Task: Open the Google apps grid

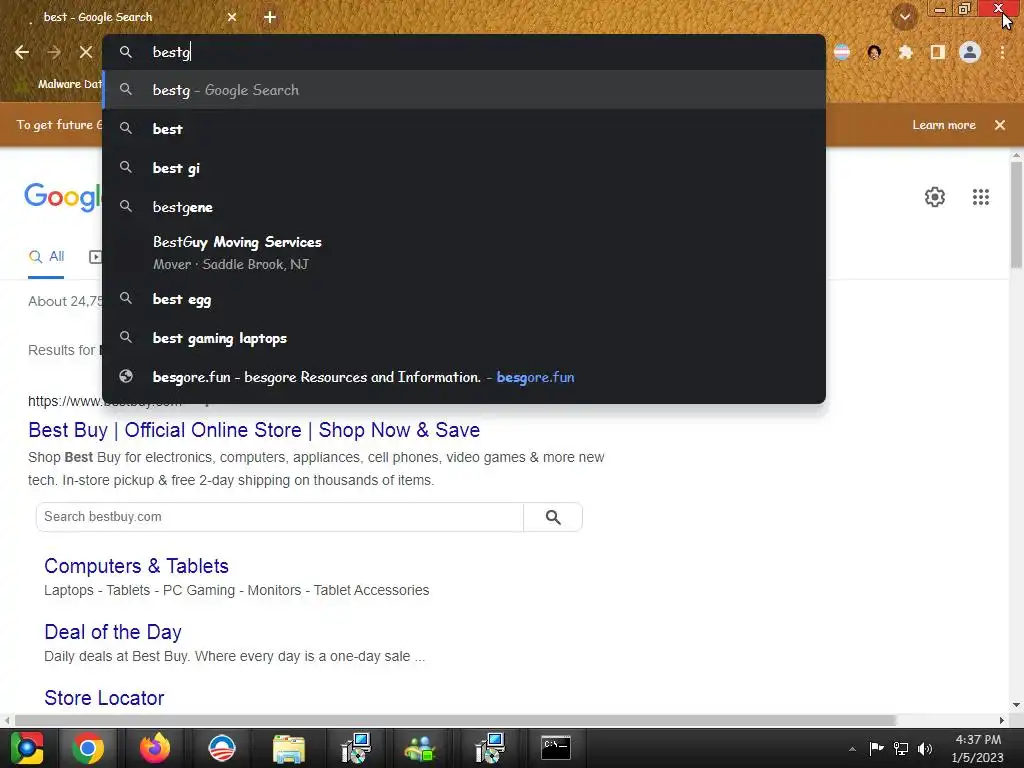Action: pyautogui.click(x=980, y=197)
